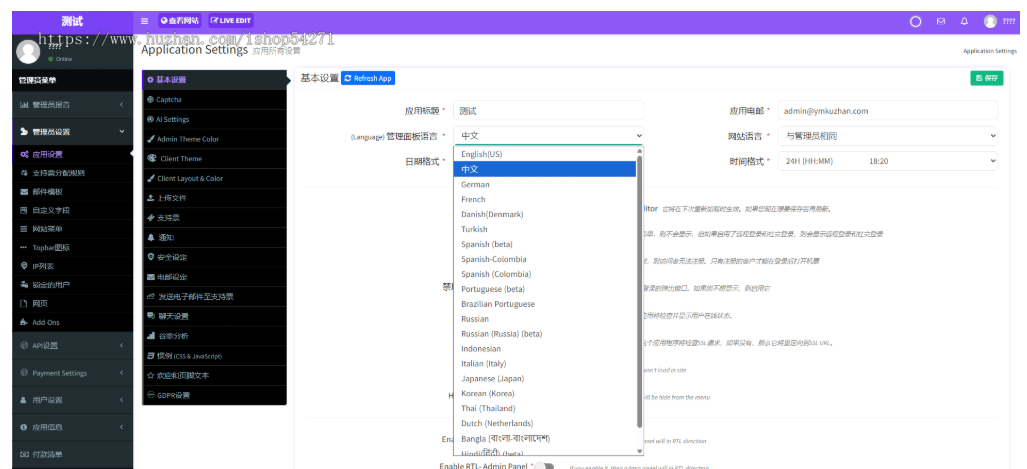
Task: Click the sidebar profile avatar picture
Action: (x=28, y=52)
